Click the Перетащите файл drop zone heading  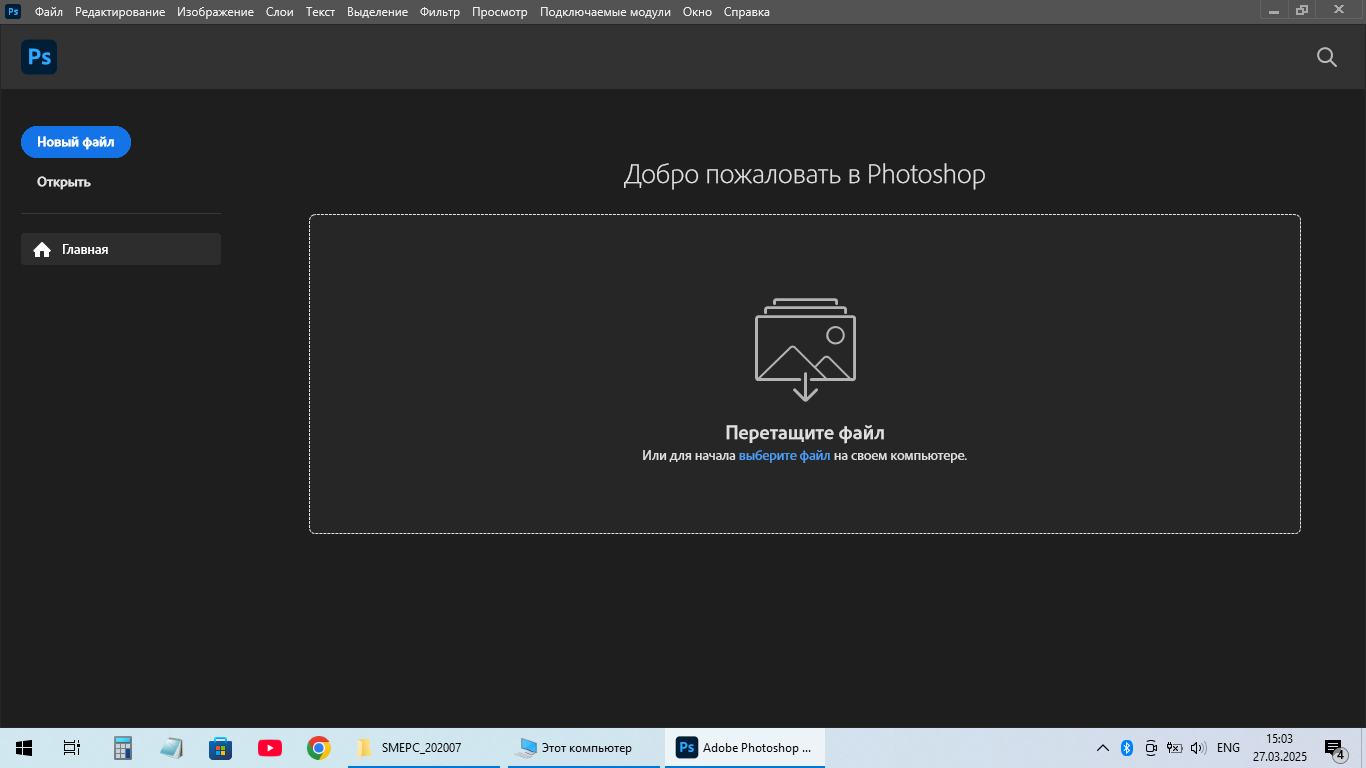click(x=805, y=433)
